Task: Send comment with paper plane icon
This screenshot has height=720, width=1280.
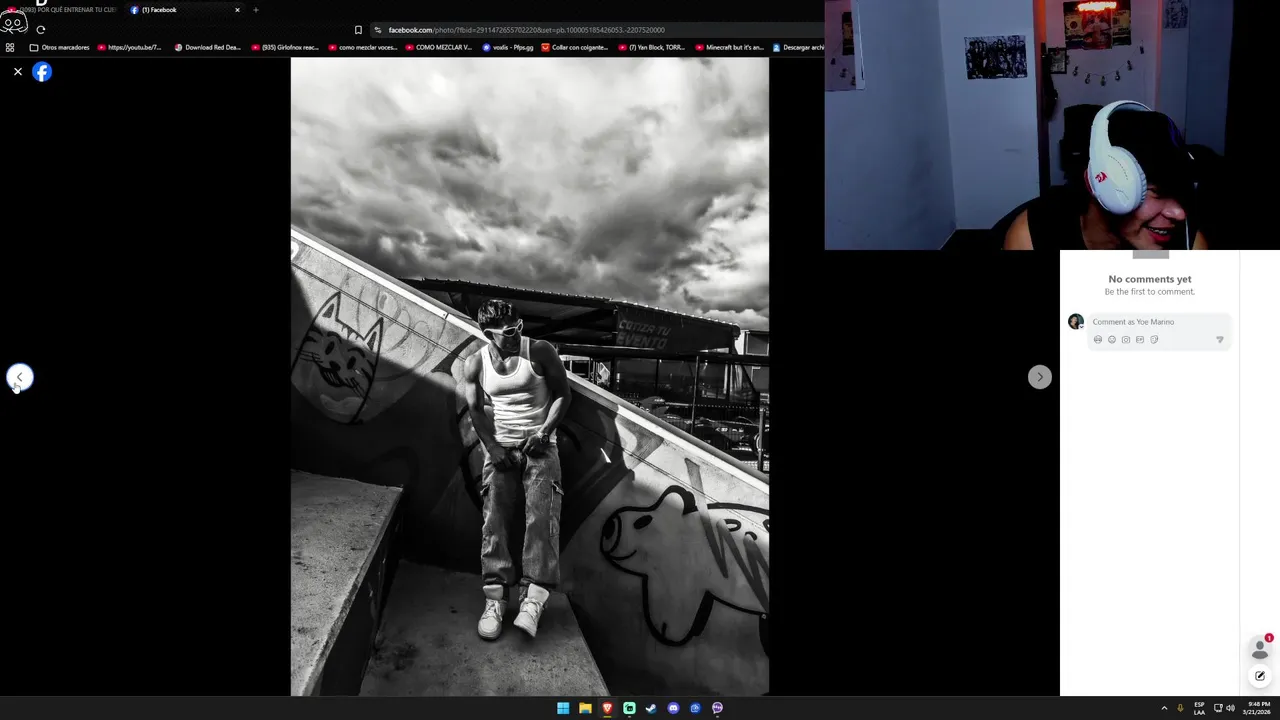Action: click(1219, 340)
